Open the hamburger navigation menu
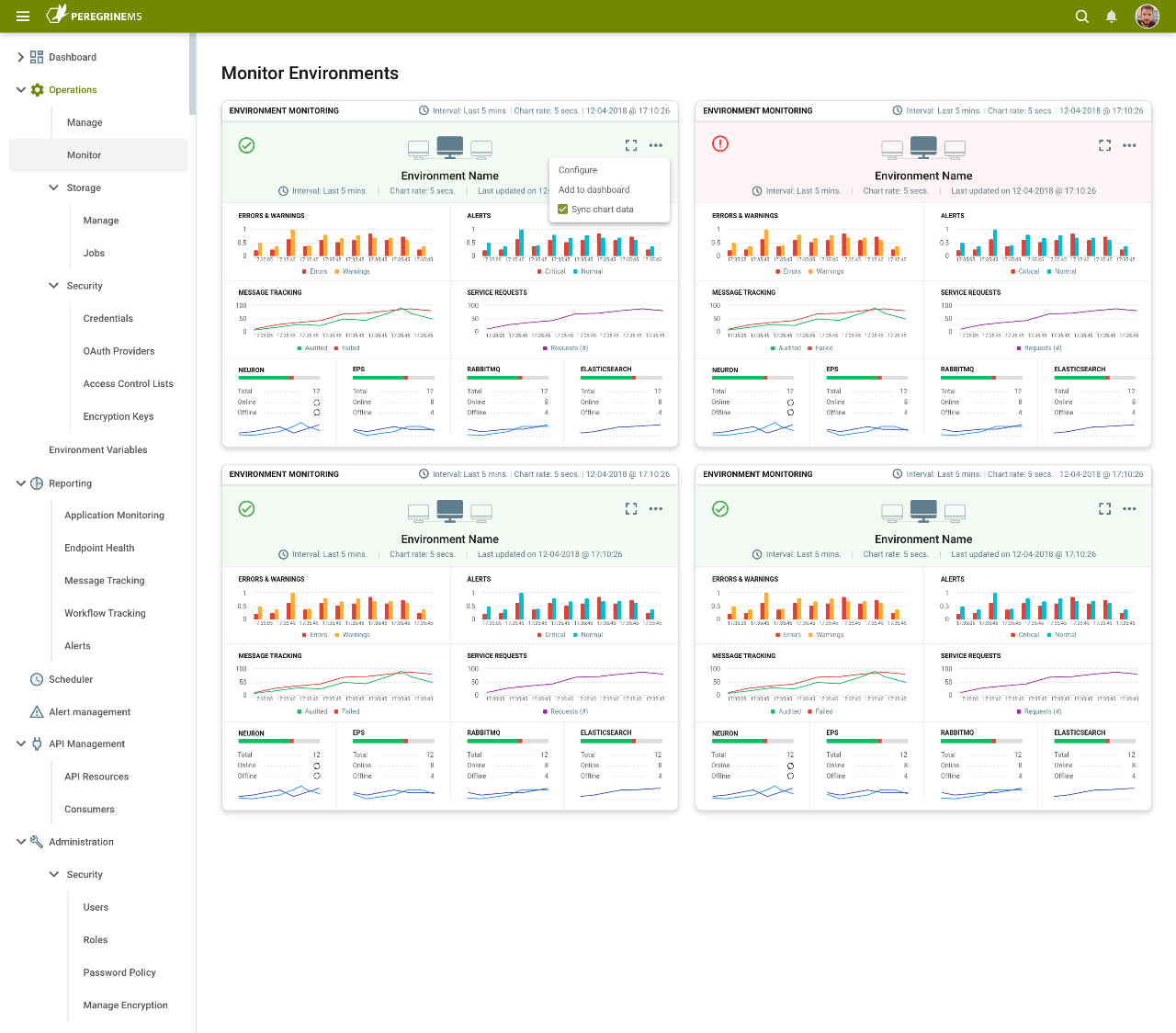1176x1033 pixels. coord(23,16)
